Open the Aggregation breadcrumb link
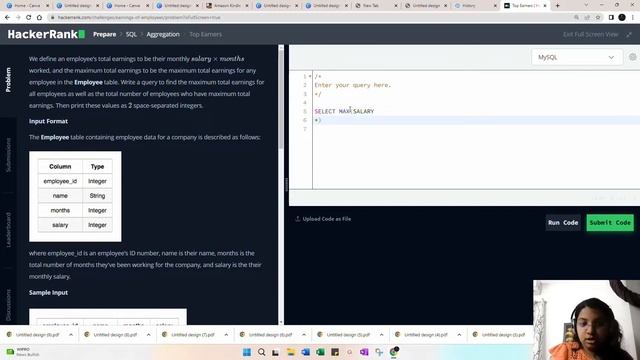This screenshot has width=640, height=360. click(163, 34)
